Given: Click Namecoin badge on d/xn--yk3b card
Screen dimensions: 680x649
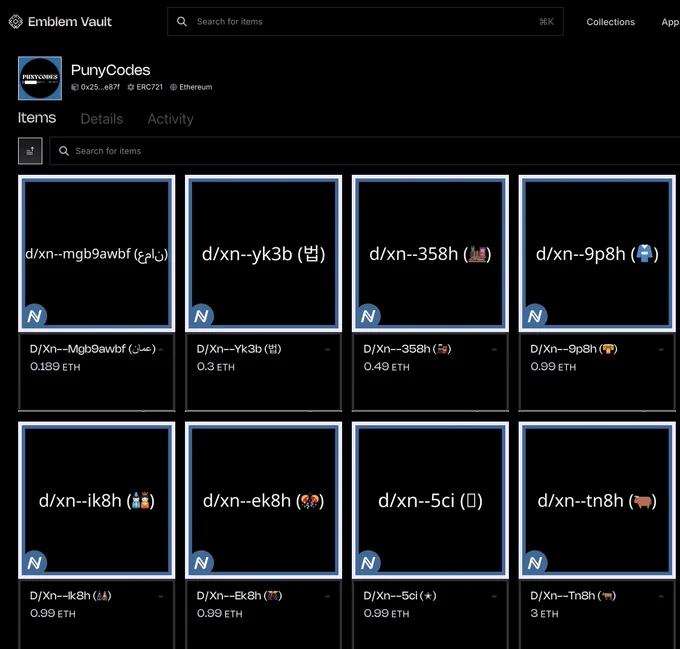Looking at the screenshot, I should pyautogui.click(x=202, y=316).
